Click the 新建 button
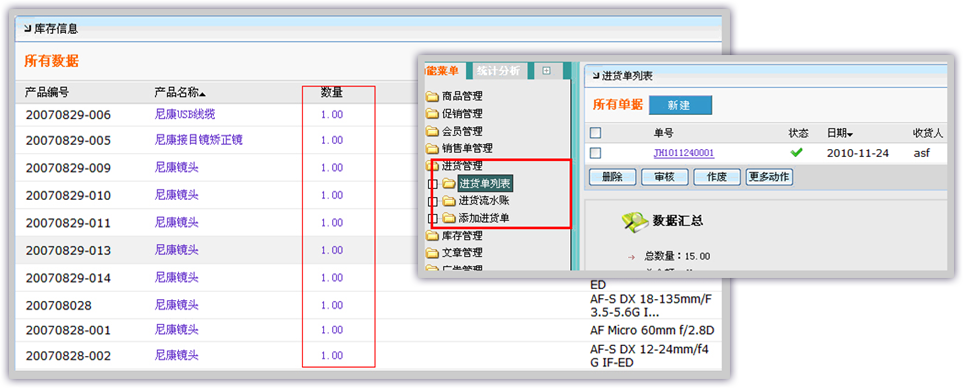Viewport: 963px width, 388px height. [680, 105]
